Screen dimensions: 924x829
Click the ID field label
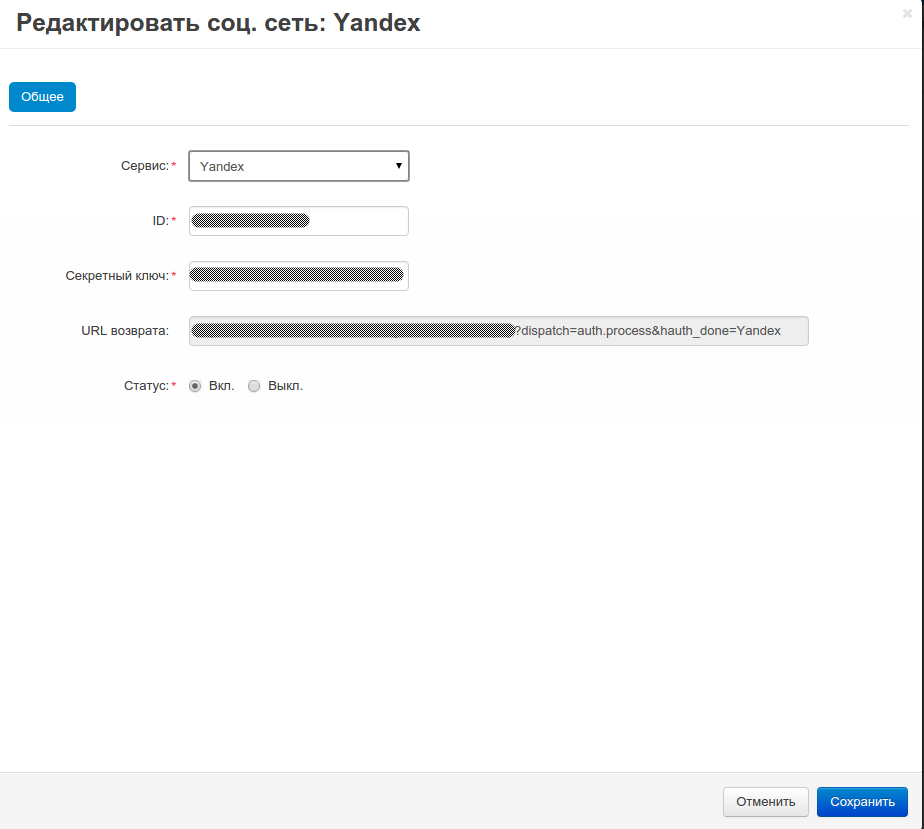coord(160,221)
